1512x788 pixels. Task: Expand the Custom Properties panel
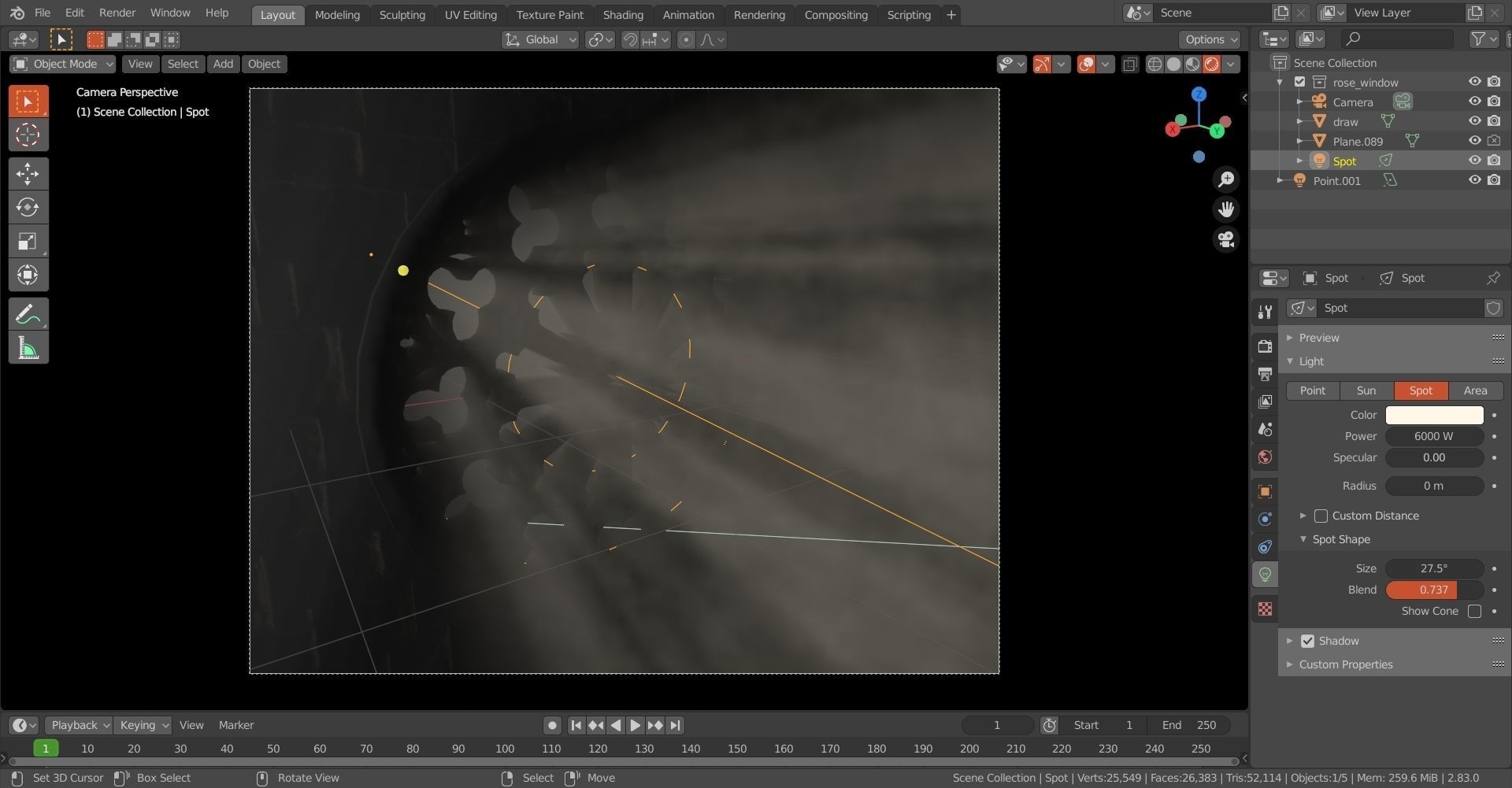1345,664
